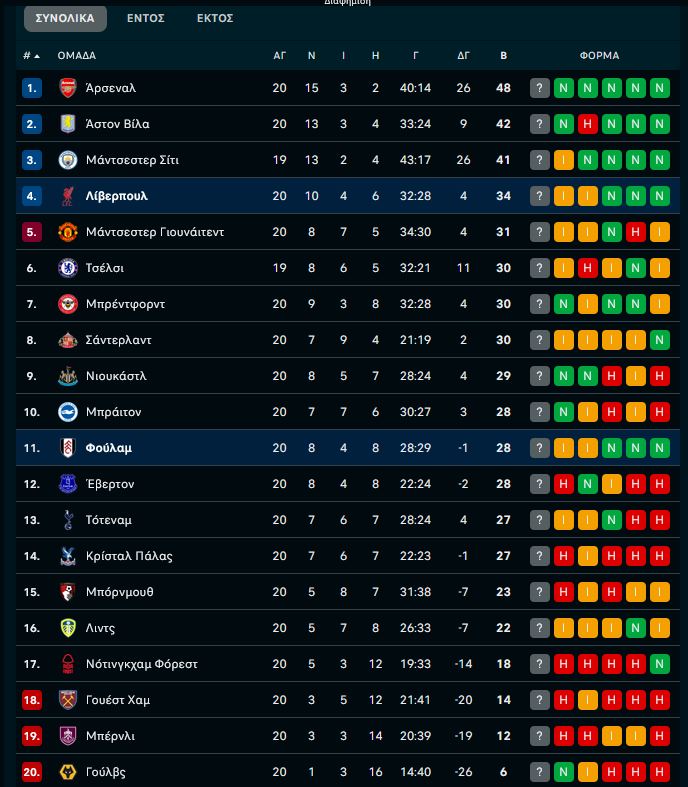The image size is (688, 787).
Task: Click the Wolves club crest icon
Action: 68,772
